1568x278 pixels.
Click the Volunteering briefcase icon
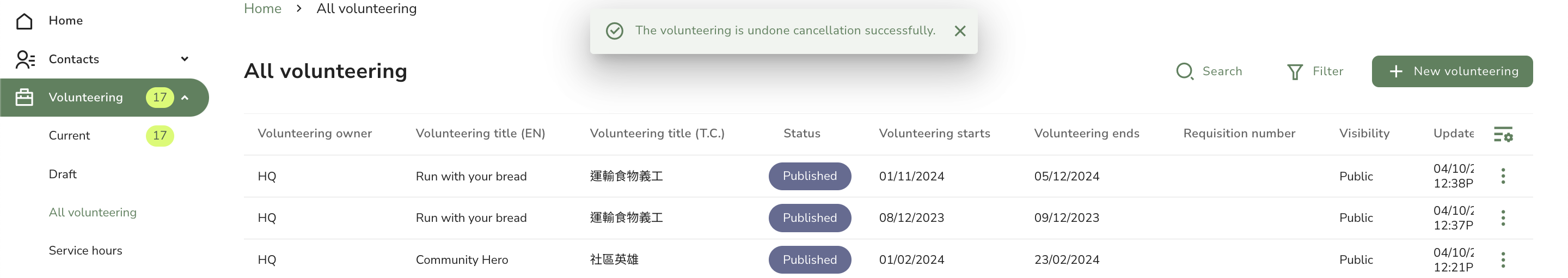point(24,98)
